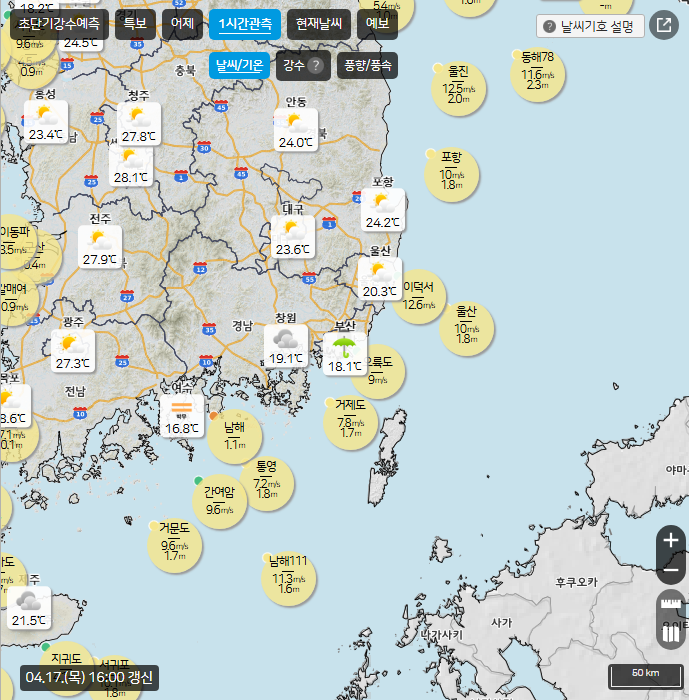Click the 여수 16.8℃ fog marker
The image size is (689, 700).
coord(182,416)
